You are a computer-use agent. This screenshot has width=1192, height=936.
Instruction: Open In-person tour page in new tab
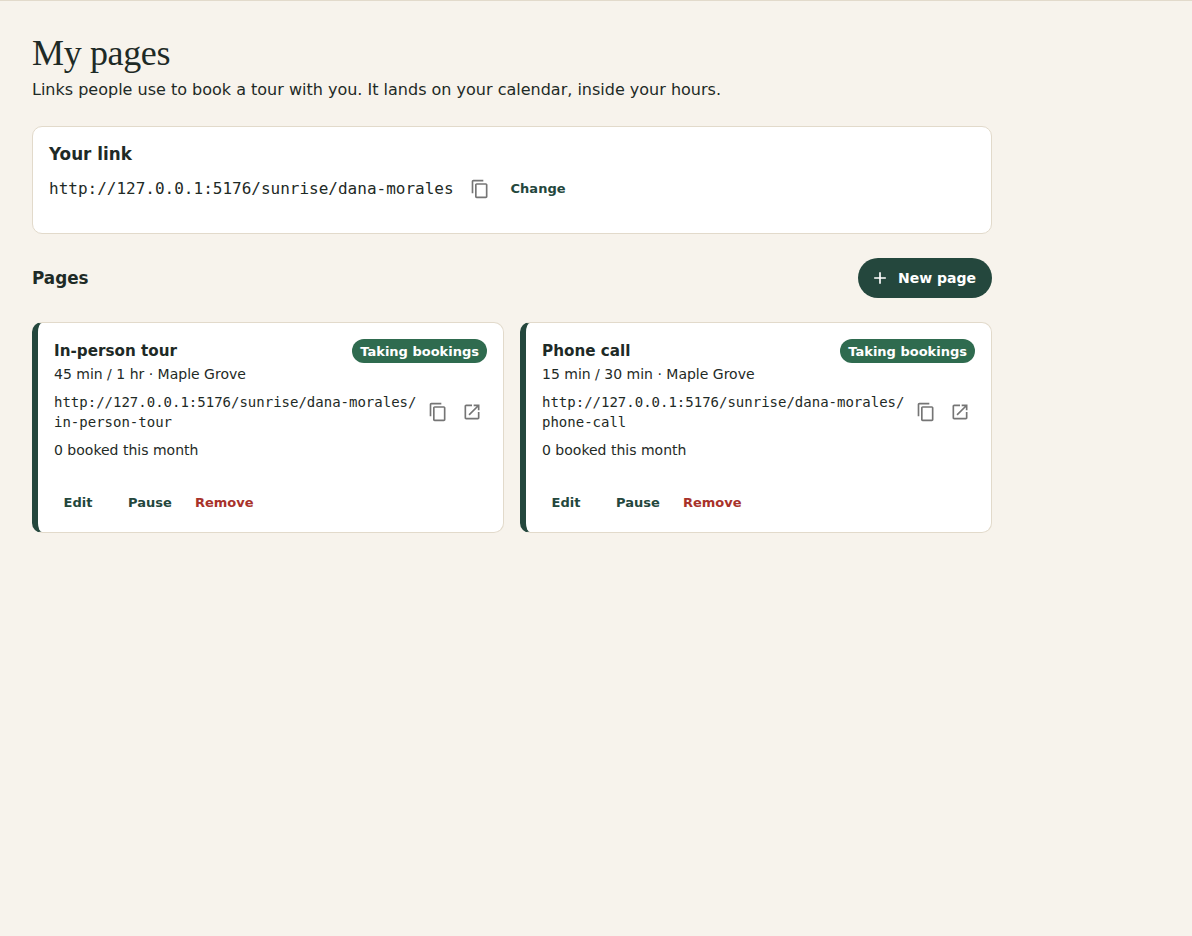click(x=472, y=412)
